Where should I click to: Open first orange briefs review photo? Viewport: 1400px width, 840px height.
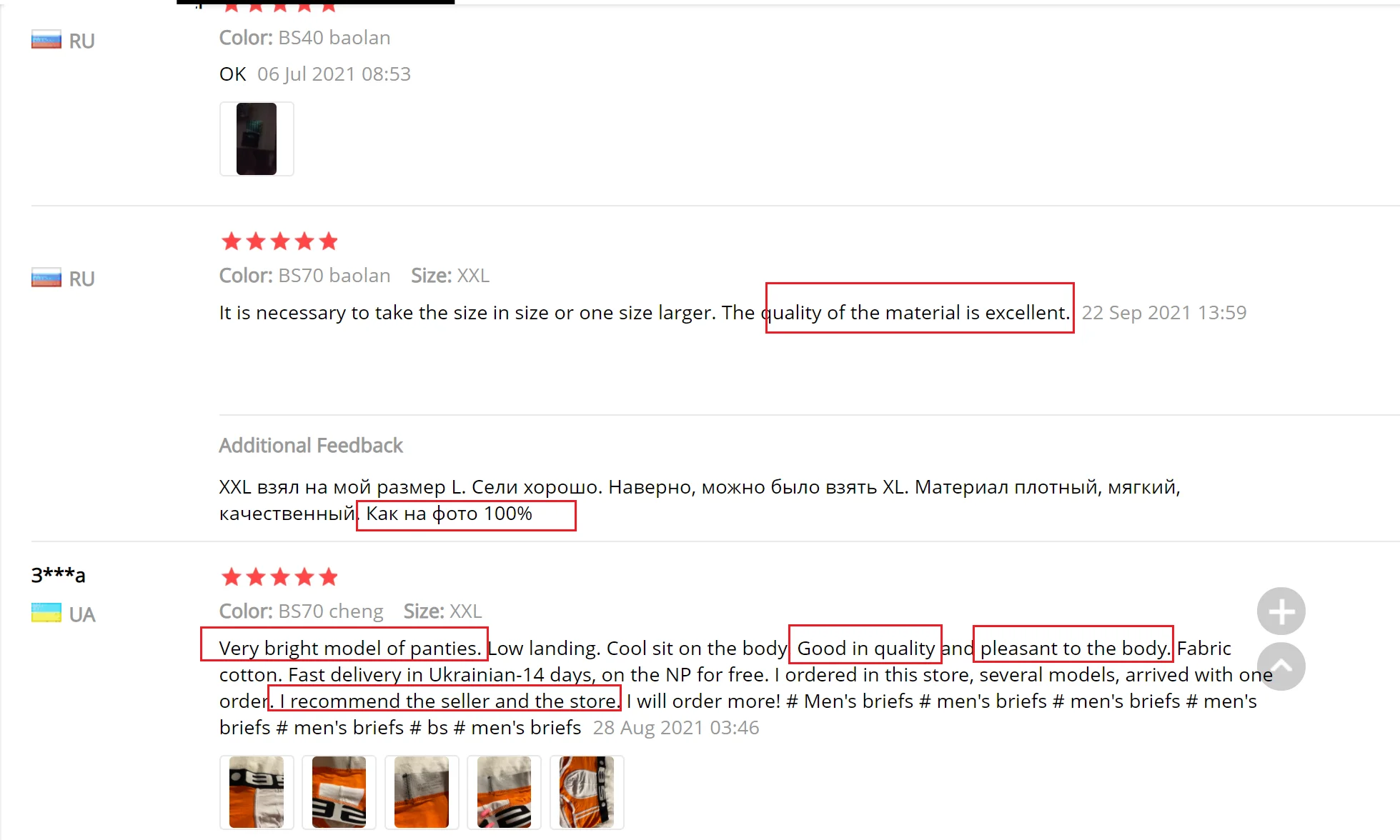(x=257, y=792)
